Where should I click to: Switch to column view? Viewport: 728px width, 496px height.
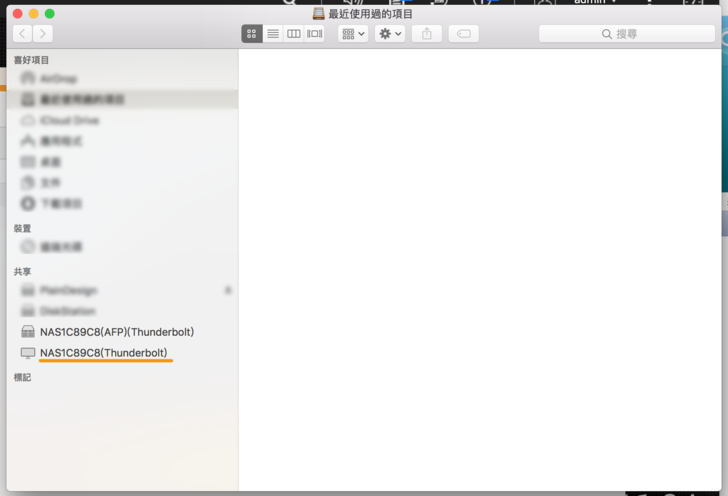coord(293,33)
